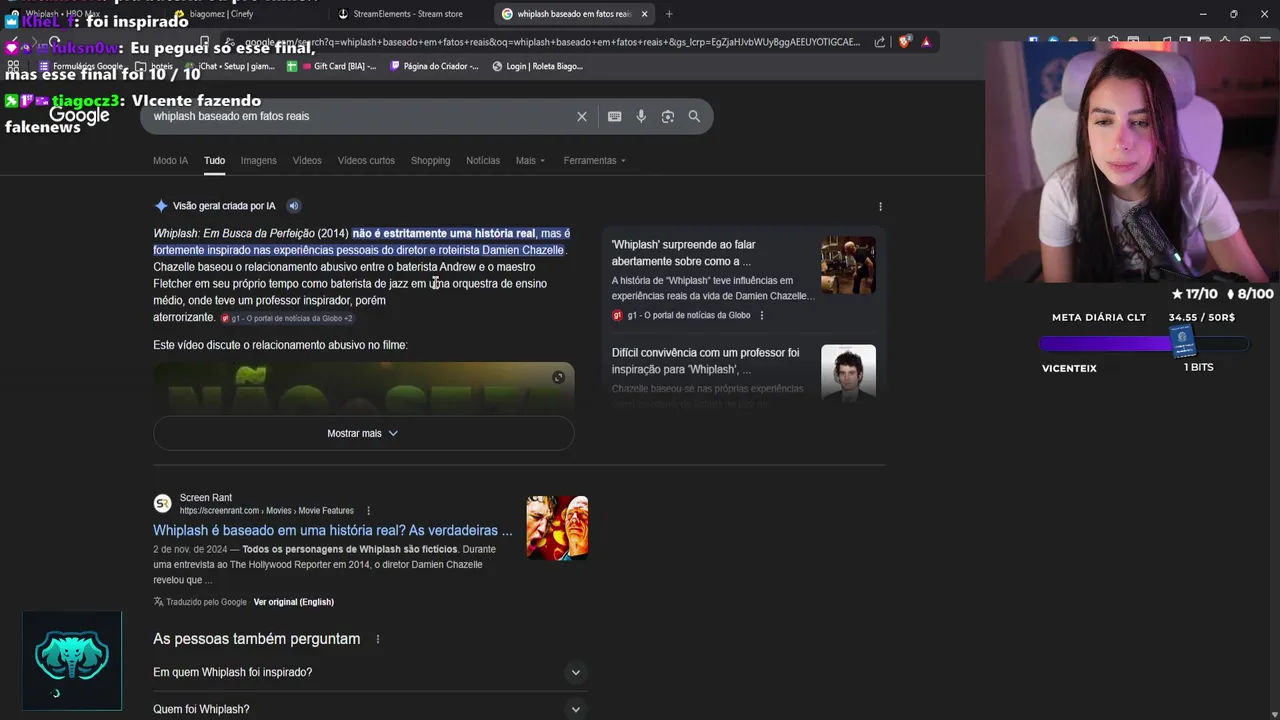The image size is (1280, 720).
Task: Open AI overview three-dot options menu
Action: tap(880, 206)
